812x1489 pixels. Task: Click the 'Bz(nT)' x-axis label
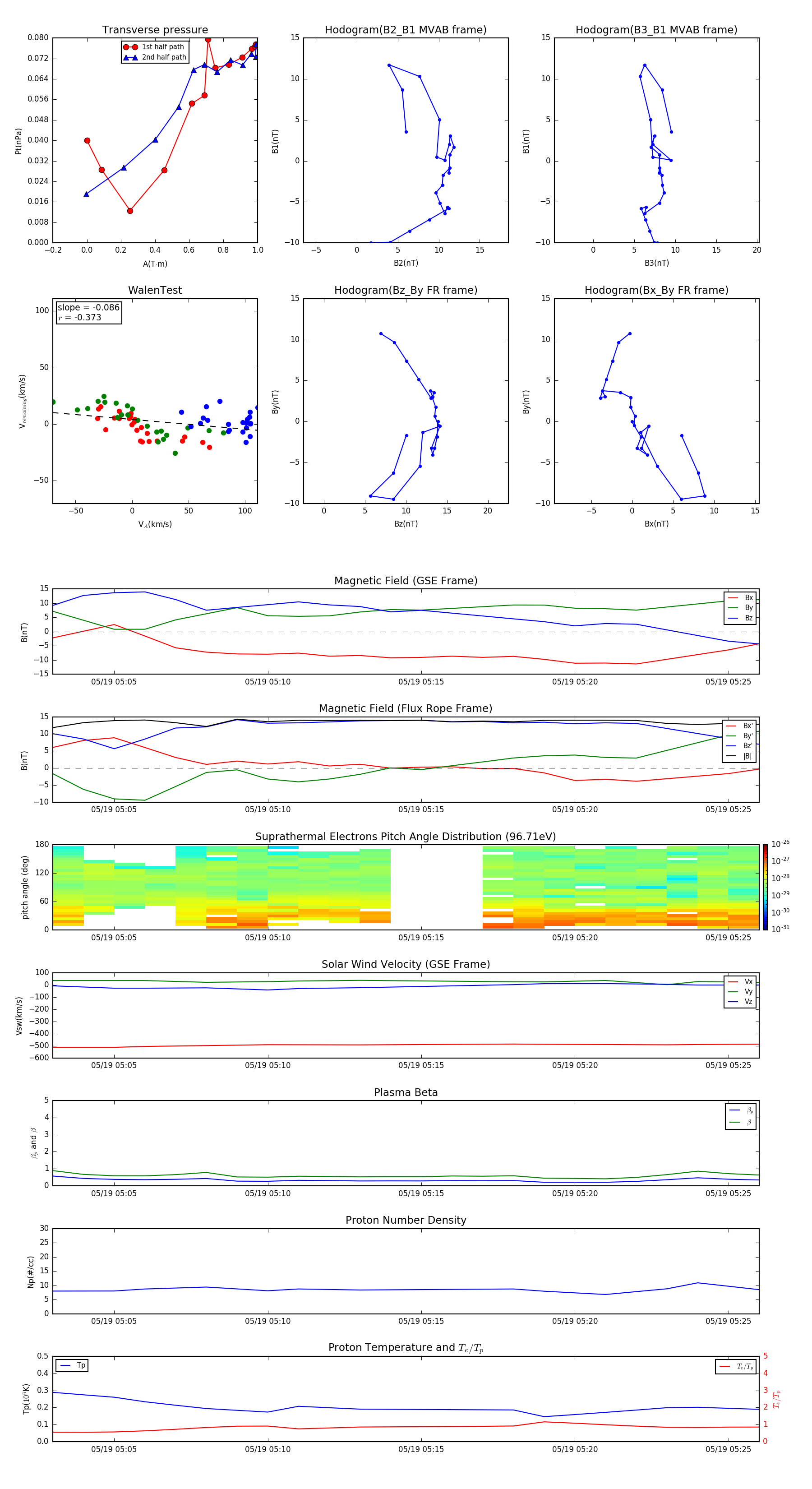(406, 524)
